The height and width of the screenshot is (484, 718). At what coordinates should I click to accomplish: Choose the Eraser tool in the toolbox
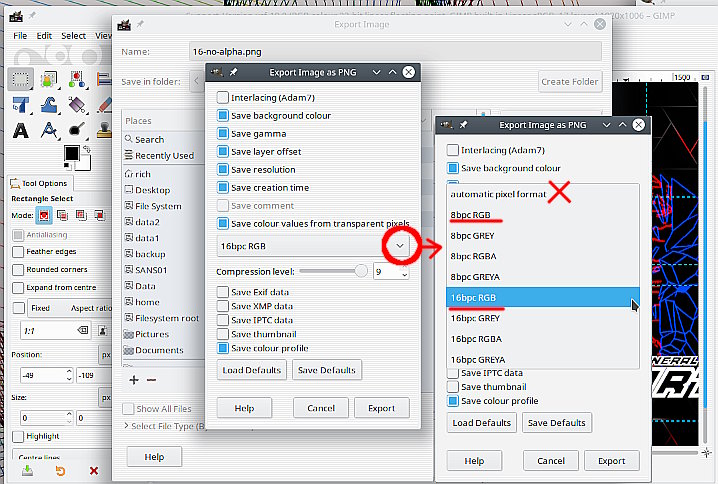[x=105, y=105]
